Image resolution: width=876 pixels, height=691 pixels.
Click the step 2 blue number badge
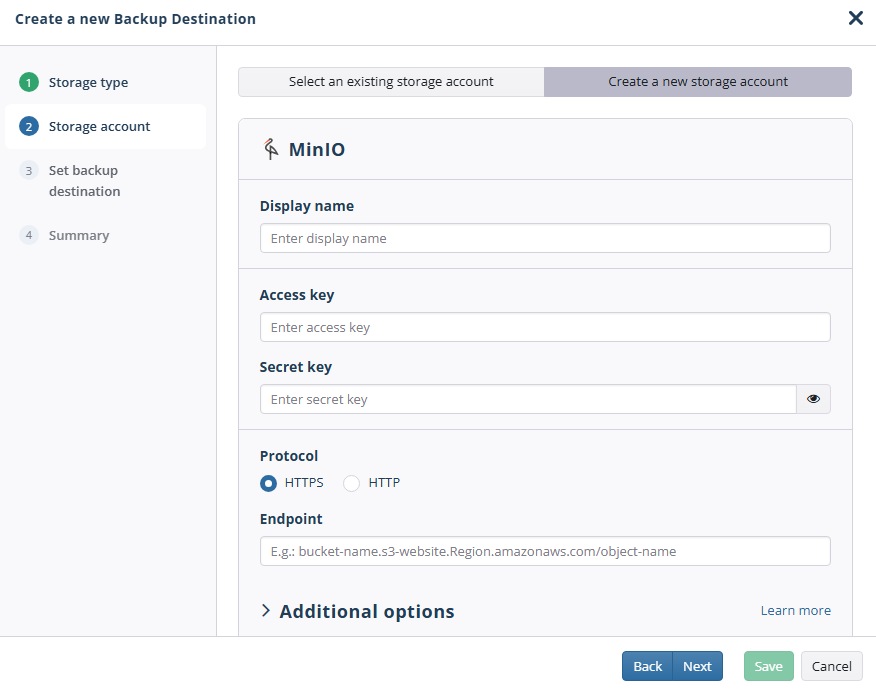[29, 126]
